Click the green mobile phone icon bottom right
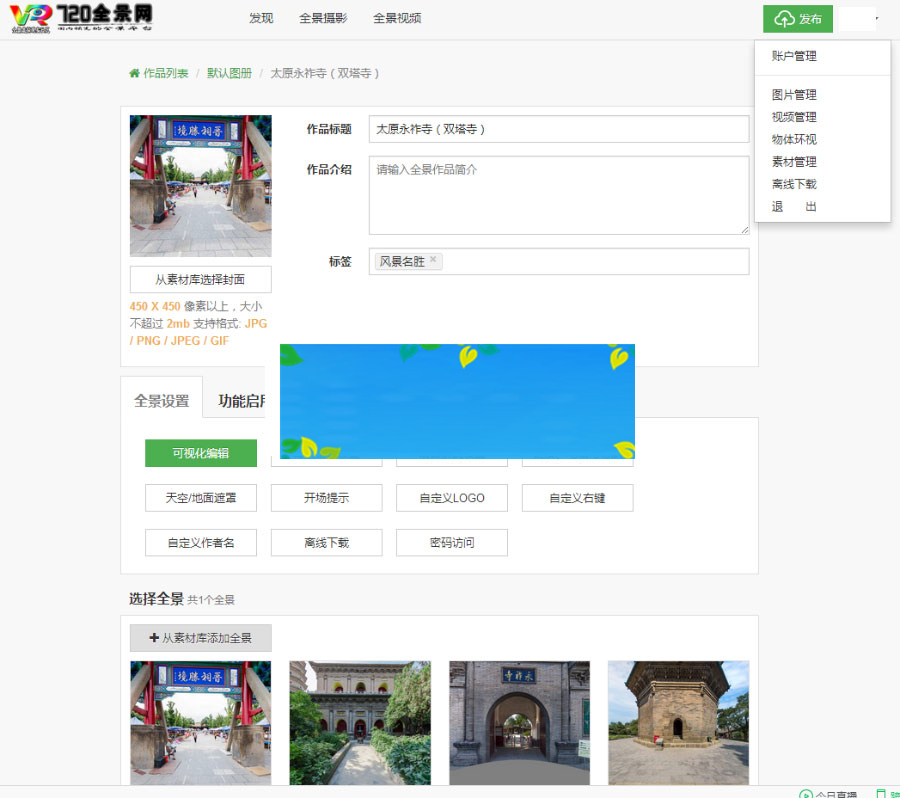900x798 pixels. coord(881,794)
